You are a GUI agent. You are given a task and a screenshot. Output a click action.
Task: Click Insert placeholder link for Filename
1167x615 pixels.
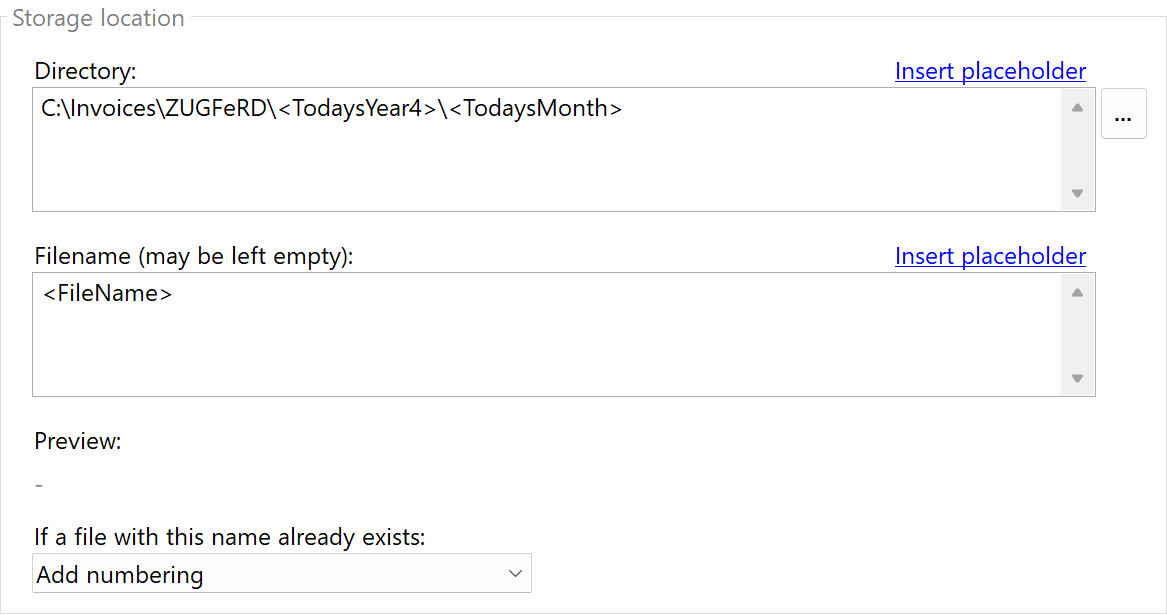tap(990, 256)
